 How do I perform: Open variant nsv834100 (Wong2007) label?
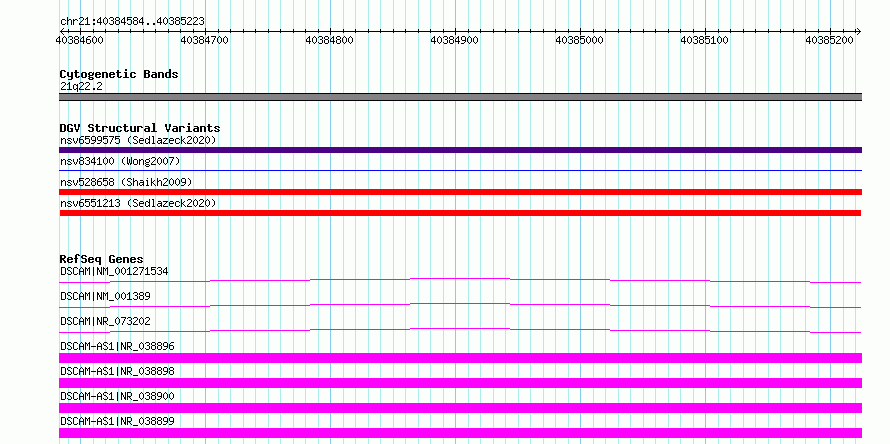click(120, 161)
